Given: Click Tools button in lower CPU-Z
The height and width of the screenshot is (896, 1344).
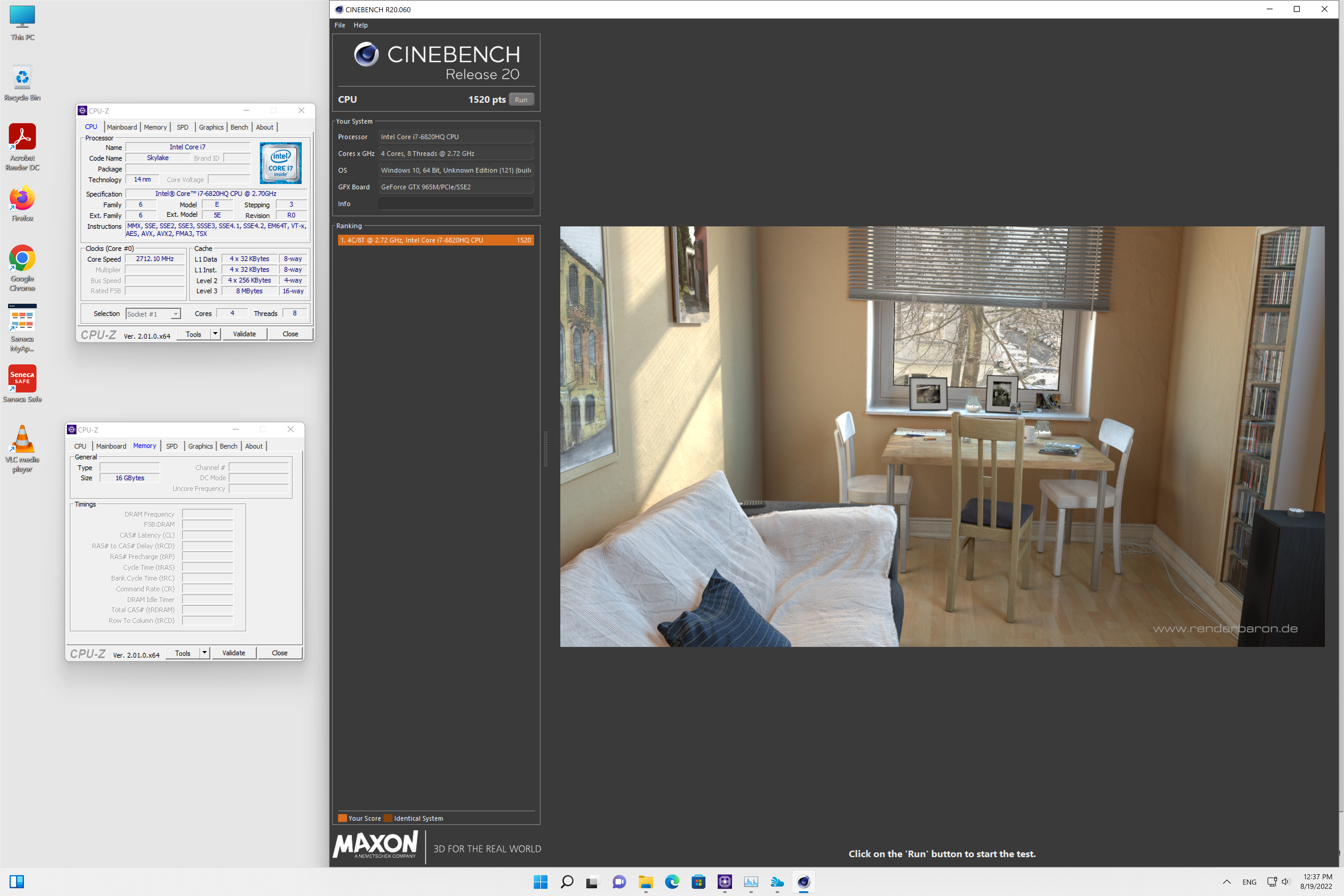Looking at the screenshot, I should tap(182, 653).
